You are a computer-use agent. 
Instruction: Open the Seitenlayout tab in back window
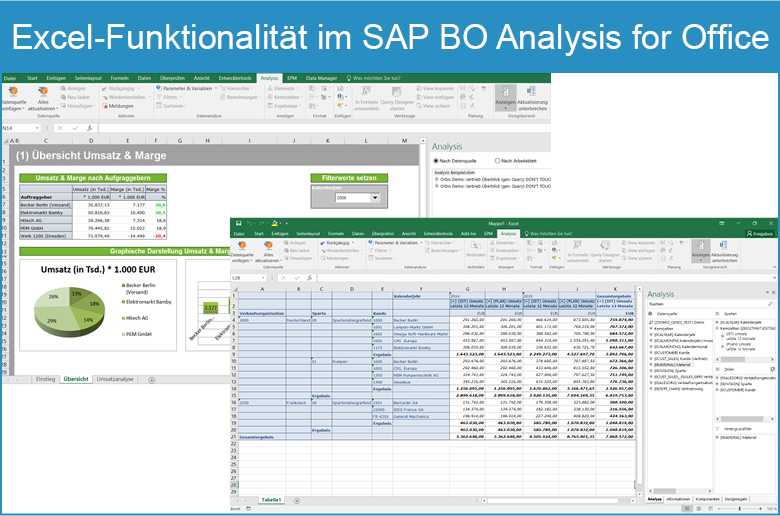click(88, 78)
